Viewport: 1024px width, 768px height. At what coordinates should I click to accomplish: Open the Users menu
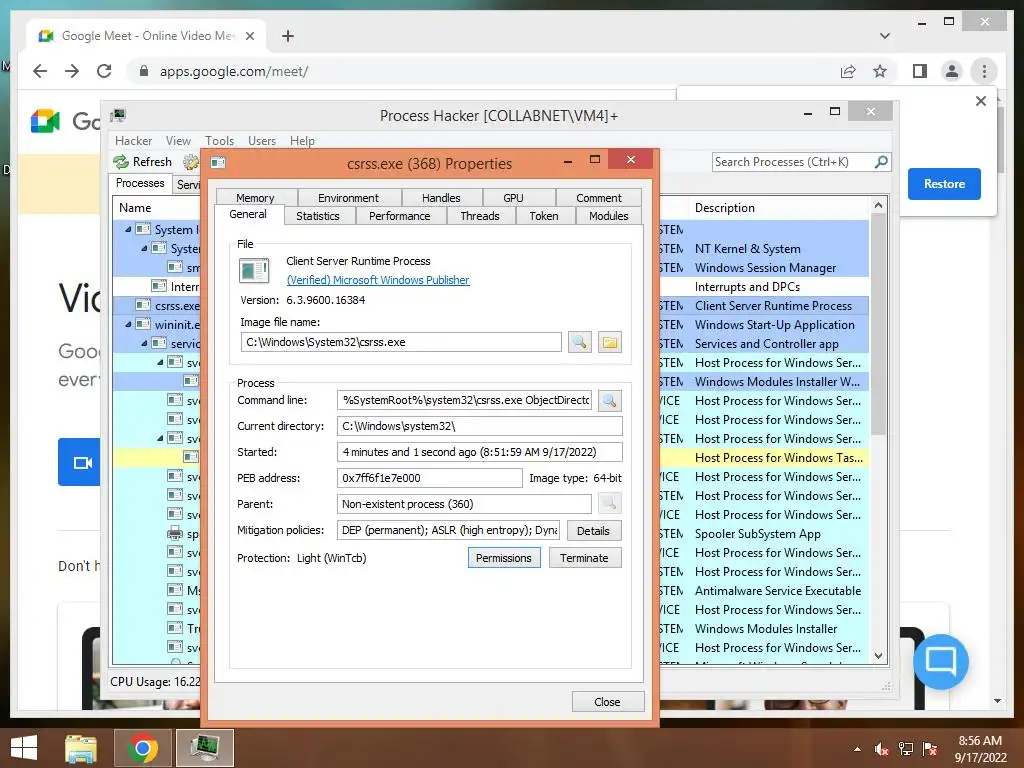point(262,140)
